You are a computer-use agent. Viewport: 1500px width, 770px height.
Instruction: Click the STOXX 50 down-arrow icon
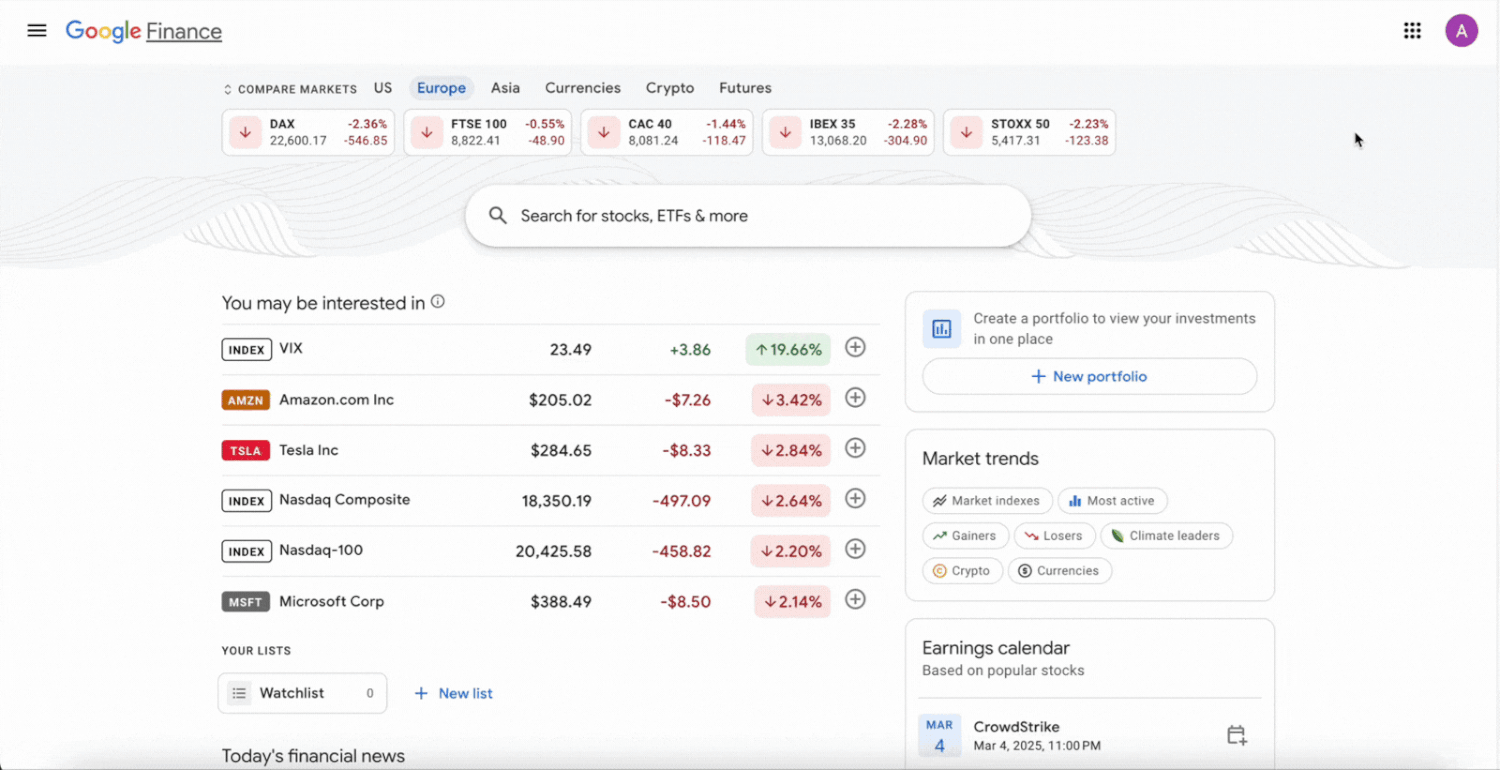(966, 132)
